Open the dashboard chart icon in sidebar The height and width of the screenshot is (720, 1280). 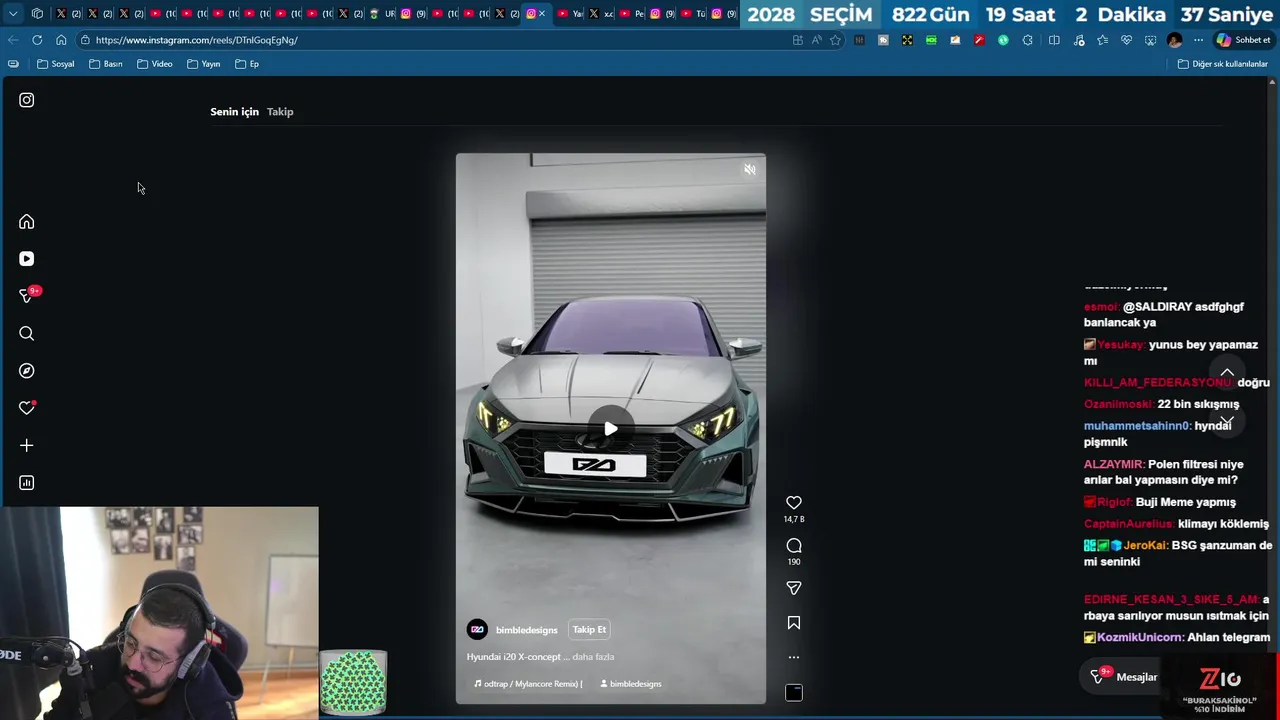(27, 483)
